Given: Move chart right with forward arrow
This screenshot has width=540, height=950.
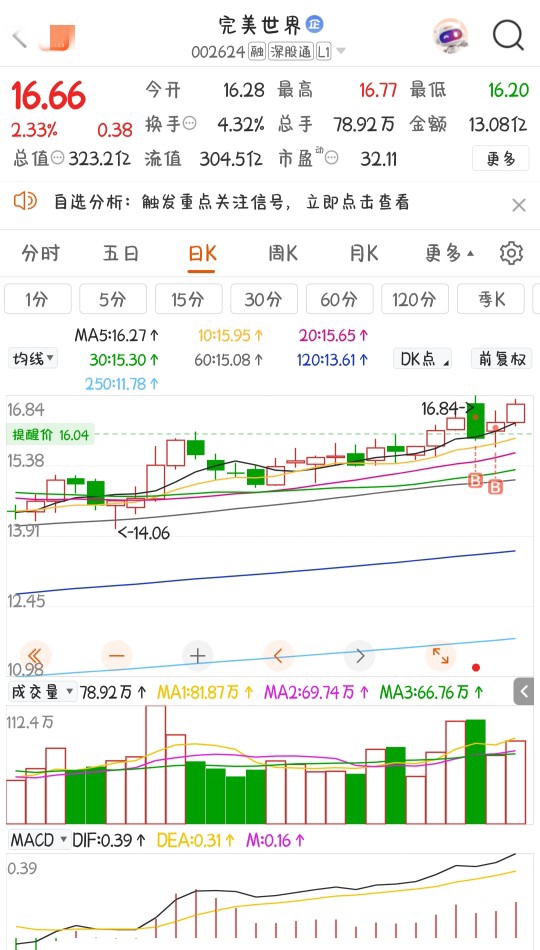Looking at the screenshot, I should click(x=359, y=656).
